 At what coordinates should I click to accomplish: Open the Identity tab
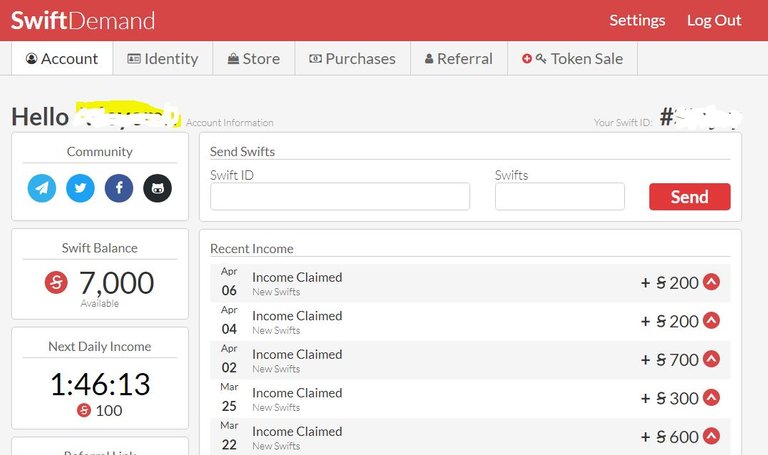pyautogui.click(x=163, y=58)
